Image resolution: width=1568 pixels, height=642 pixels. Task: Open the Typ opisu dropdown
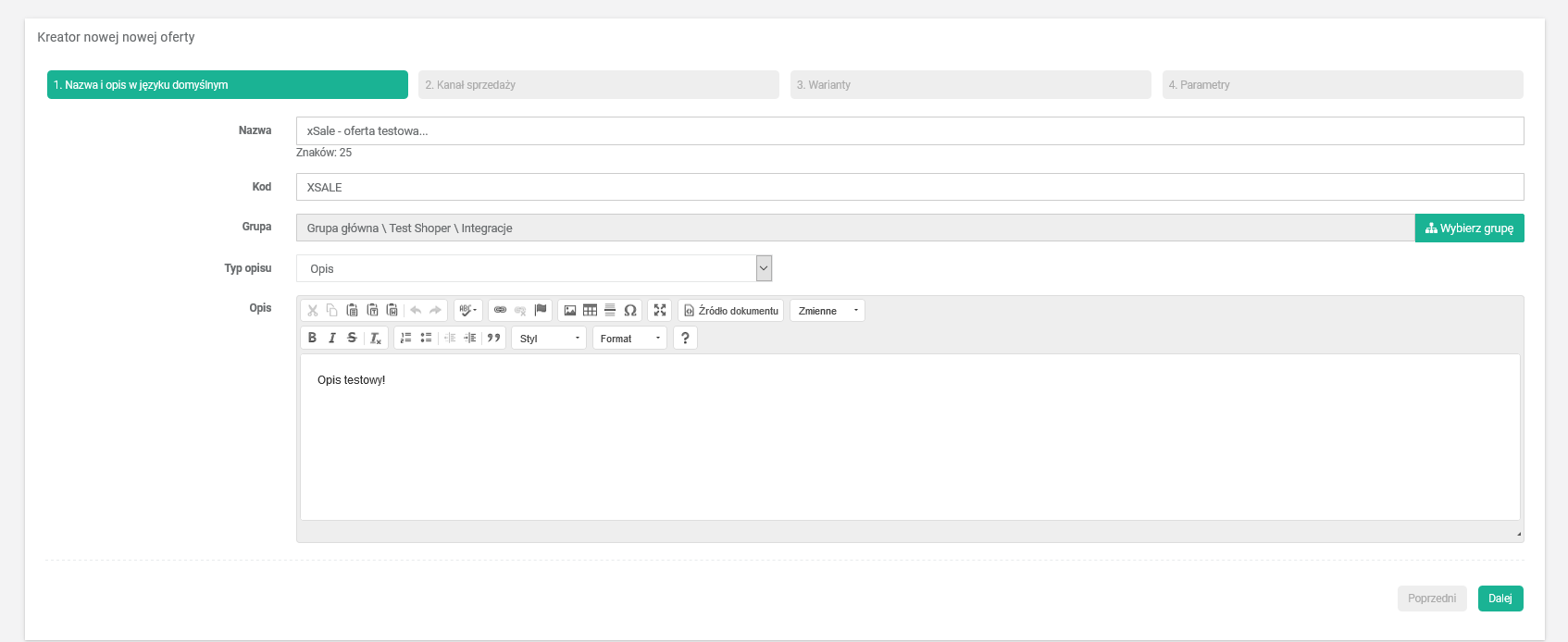tap(533, 268)
